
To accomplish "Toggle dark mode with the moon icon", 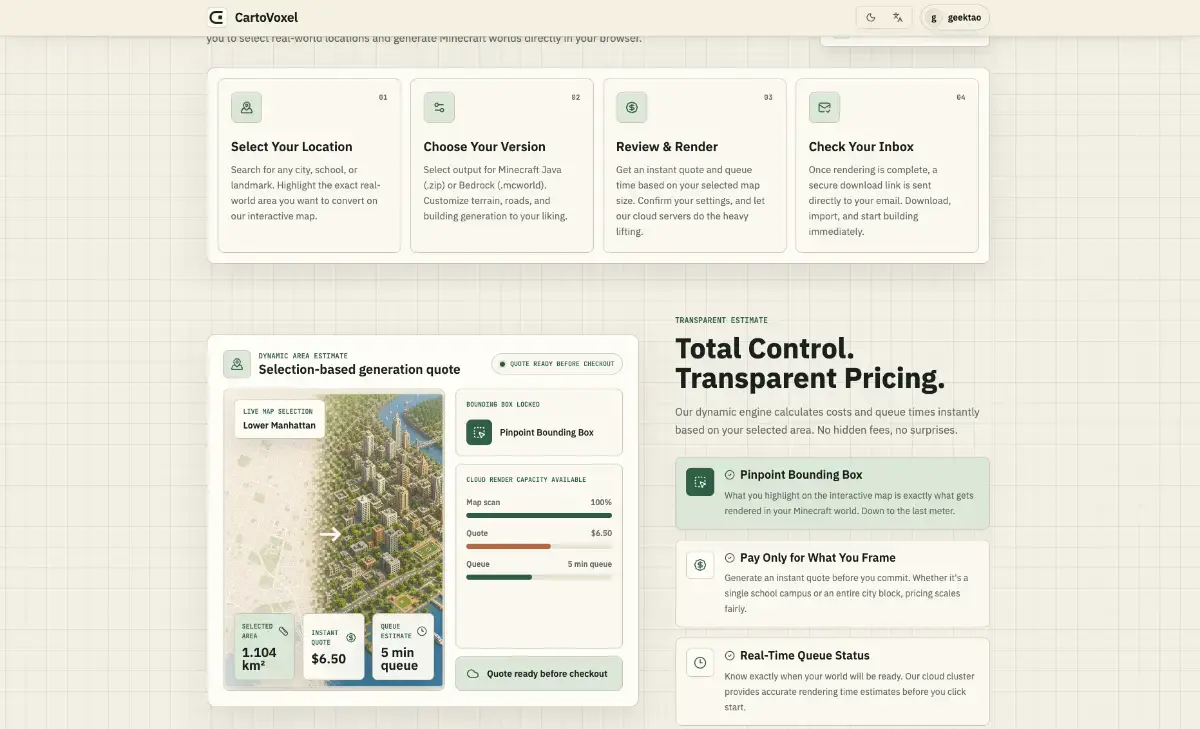I will tap(871, 17).
